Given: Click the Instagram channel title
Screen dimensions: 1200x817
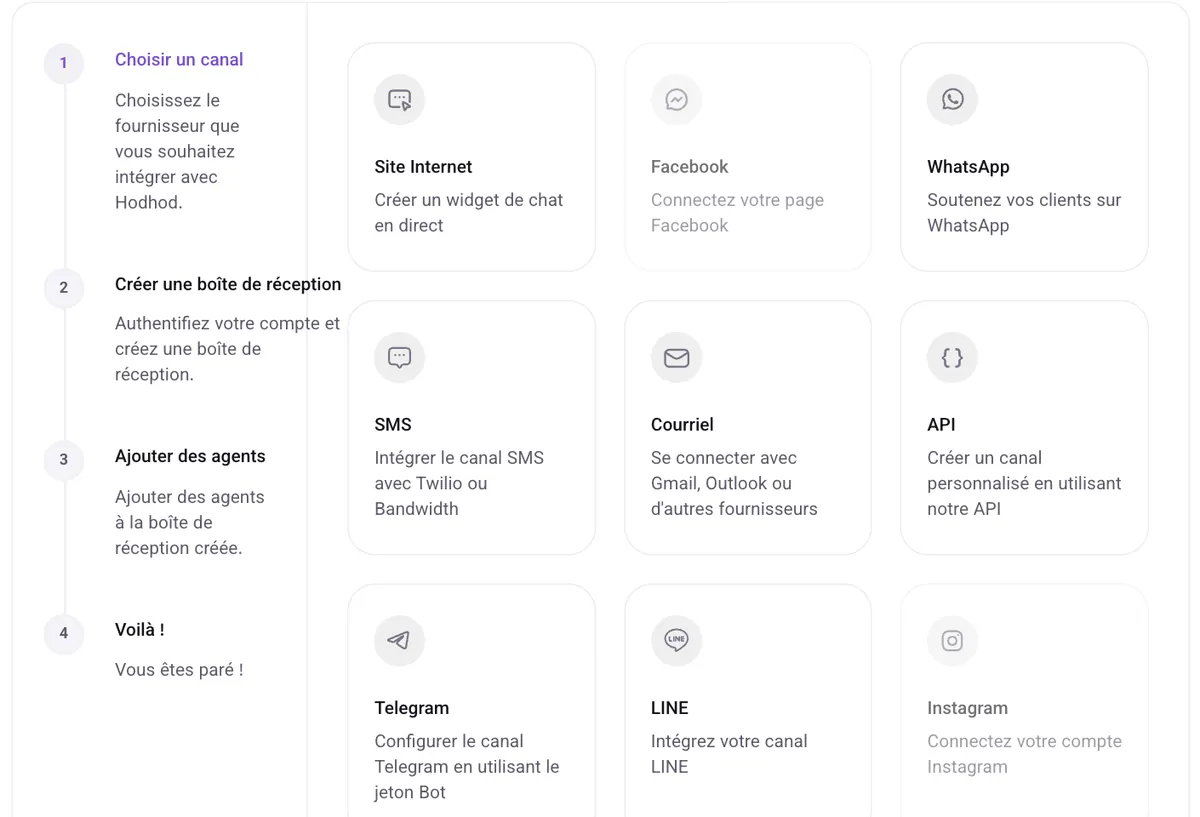Looking at the screenshot, I should click(x=967, y=708).
